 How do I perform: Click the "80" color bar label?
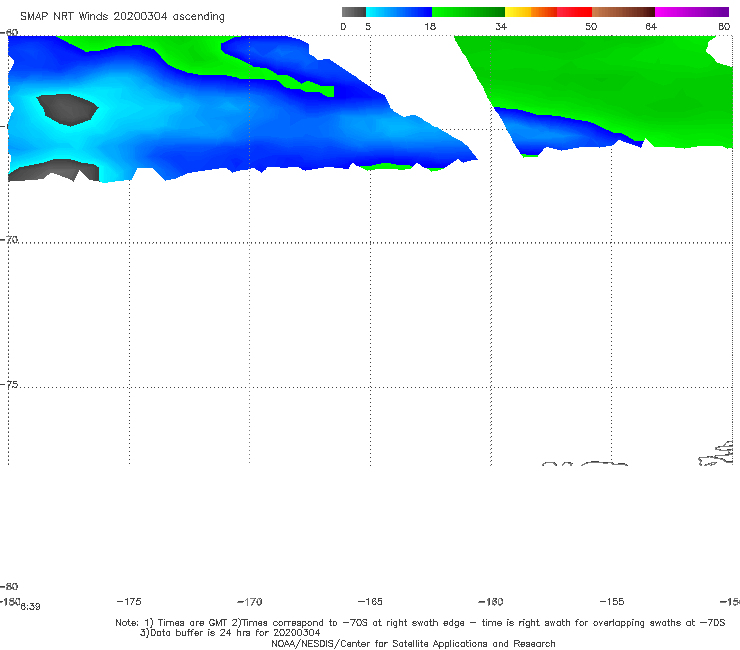pyautogui.click(x=724, y=26)
